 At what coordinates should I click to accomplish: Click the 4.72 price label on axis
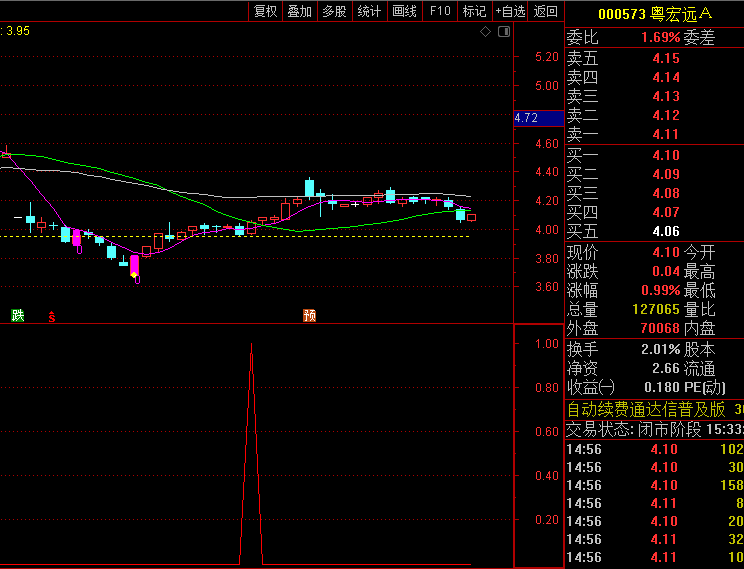[526, 118]
